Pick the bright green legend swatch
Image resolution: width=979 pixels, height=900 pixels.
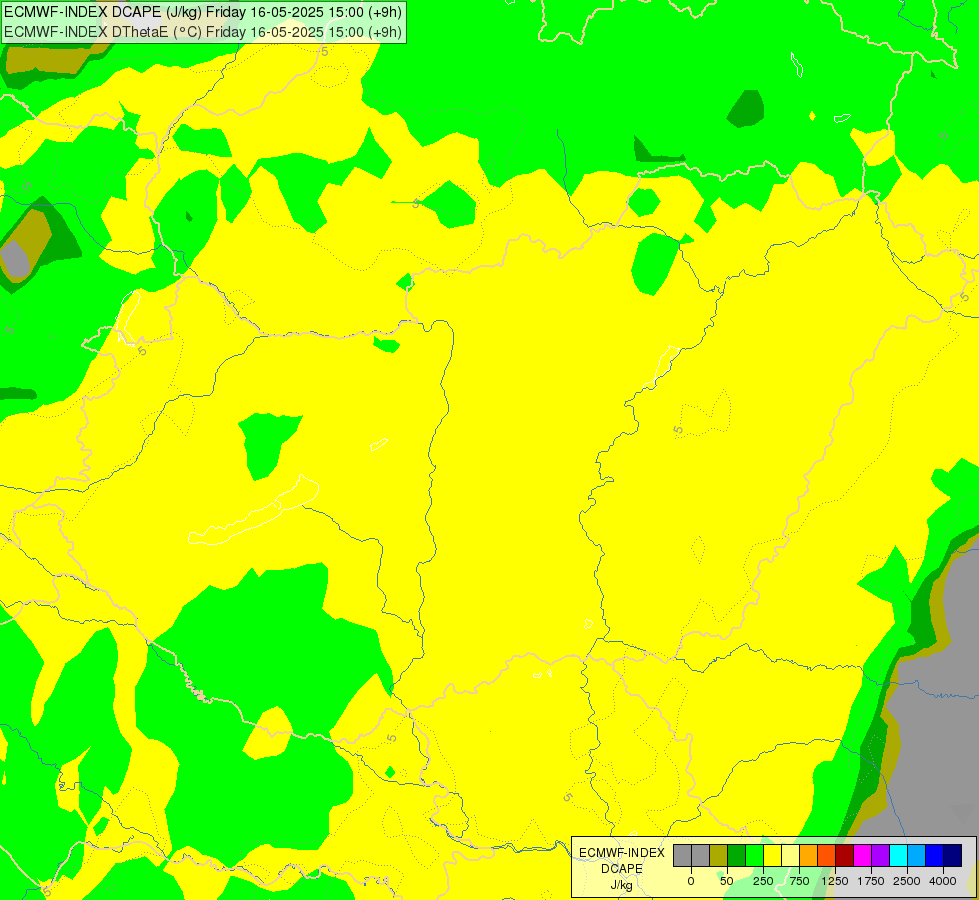tap(755, 855)
